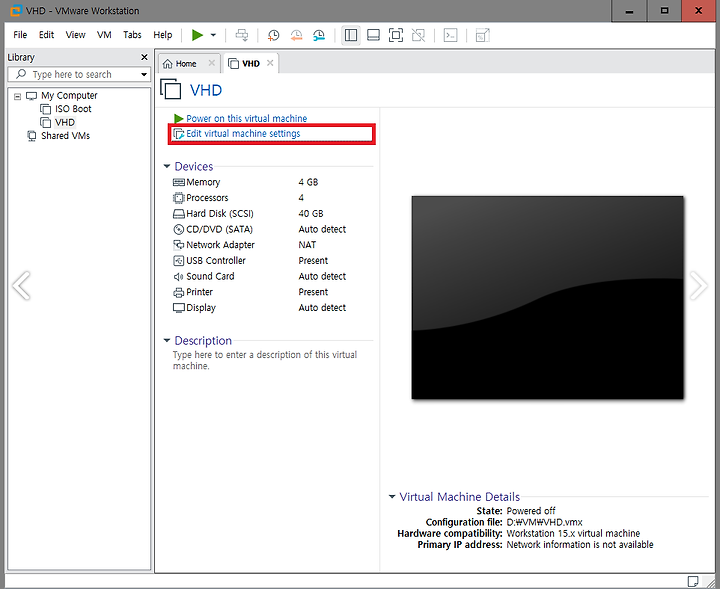720x589 pixels.
Task: Click the stretch guest toolbar icon
Action: tap(483, 35)
